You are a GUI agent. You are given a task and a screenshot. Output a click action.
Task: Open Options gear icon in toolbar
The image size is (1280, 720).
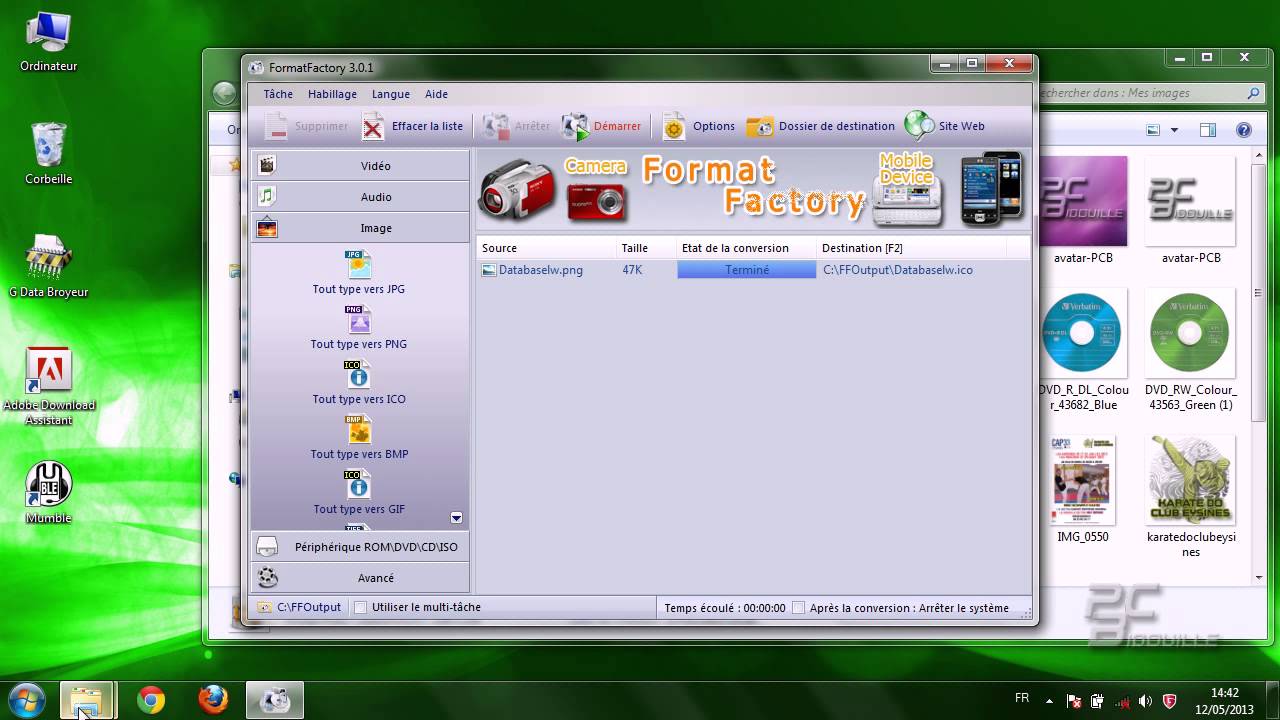(x=674, y=126)
